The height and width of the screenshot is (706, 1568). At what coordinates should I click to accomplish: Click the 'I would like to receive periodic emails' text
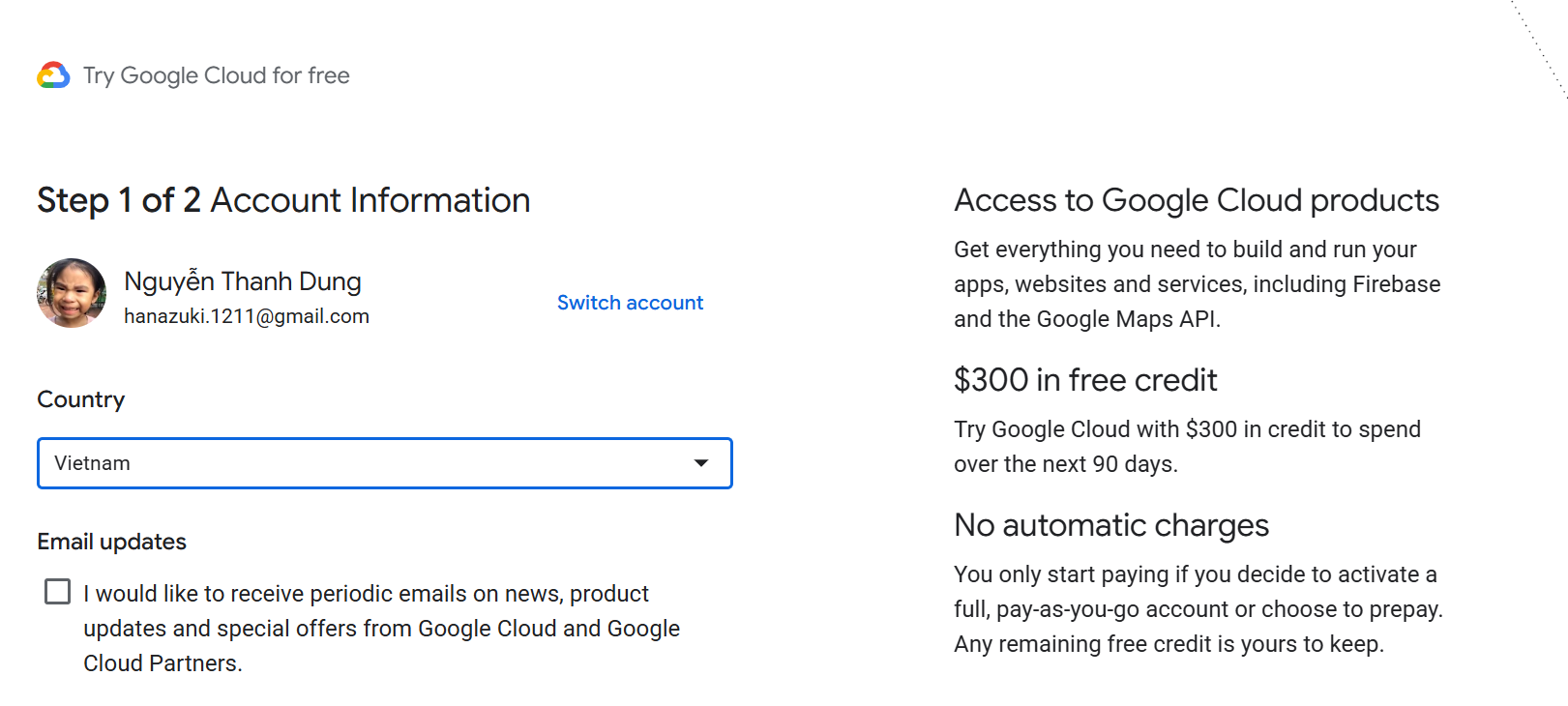[x=381, y=629]
